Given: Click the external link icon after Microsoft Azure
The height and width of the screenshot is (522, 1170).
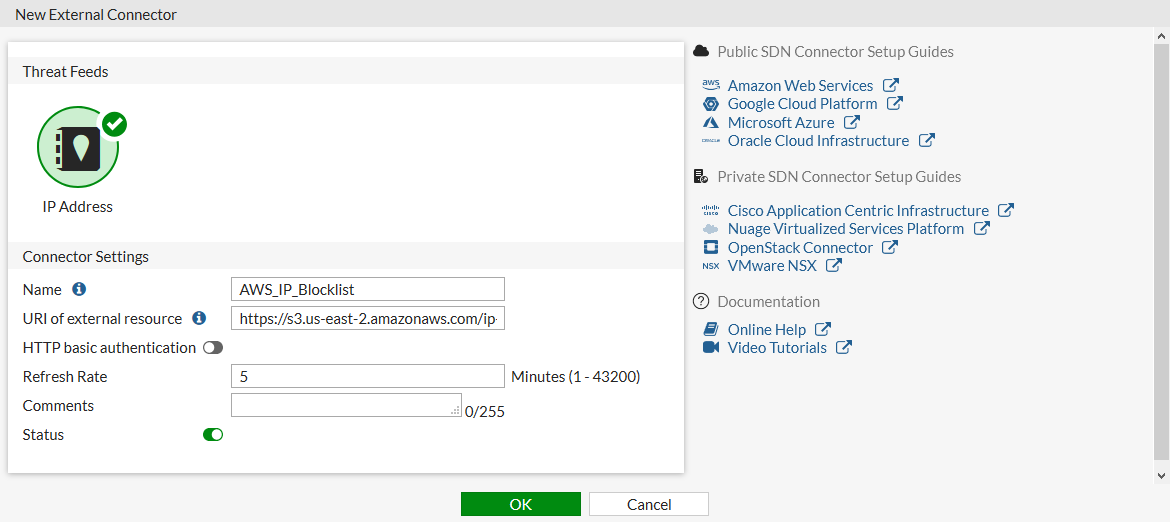Looking at the screenshot, I should coord(852,122).
